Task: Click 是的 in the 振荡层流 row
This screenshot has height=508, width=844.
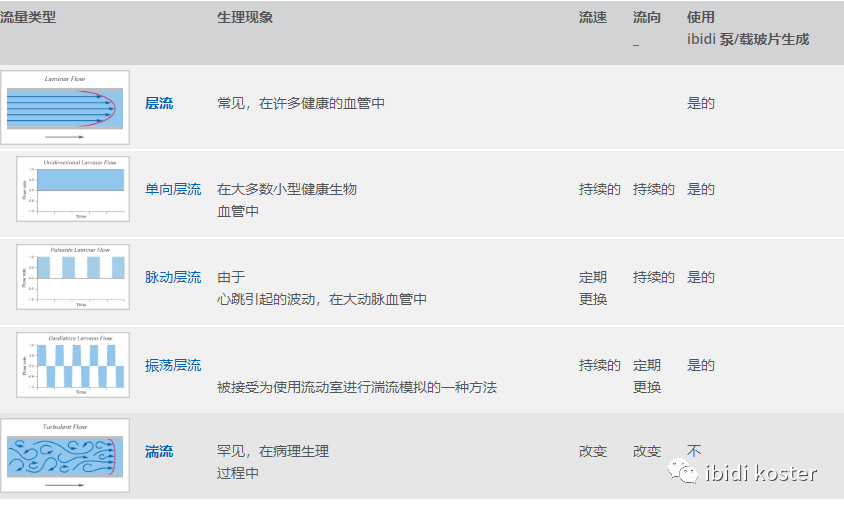Action: coord(700,365)
